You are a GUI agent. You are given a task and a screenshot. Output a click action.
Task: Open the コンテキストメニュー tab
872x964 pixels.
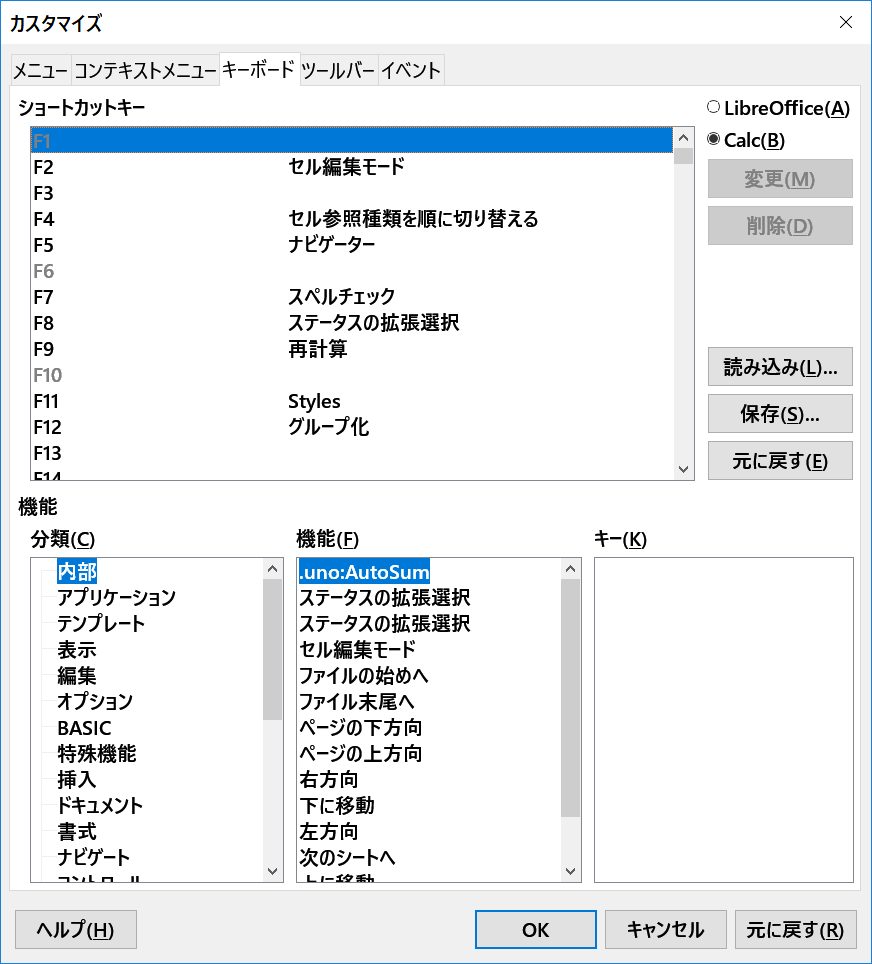point(146,70)
